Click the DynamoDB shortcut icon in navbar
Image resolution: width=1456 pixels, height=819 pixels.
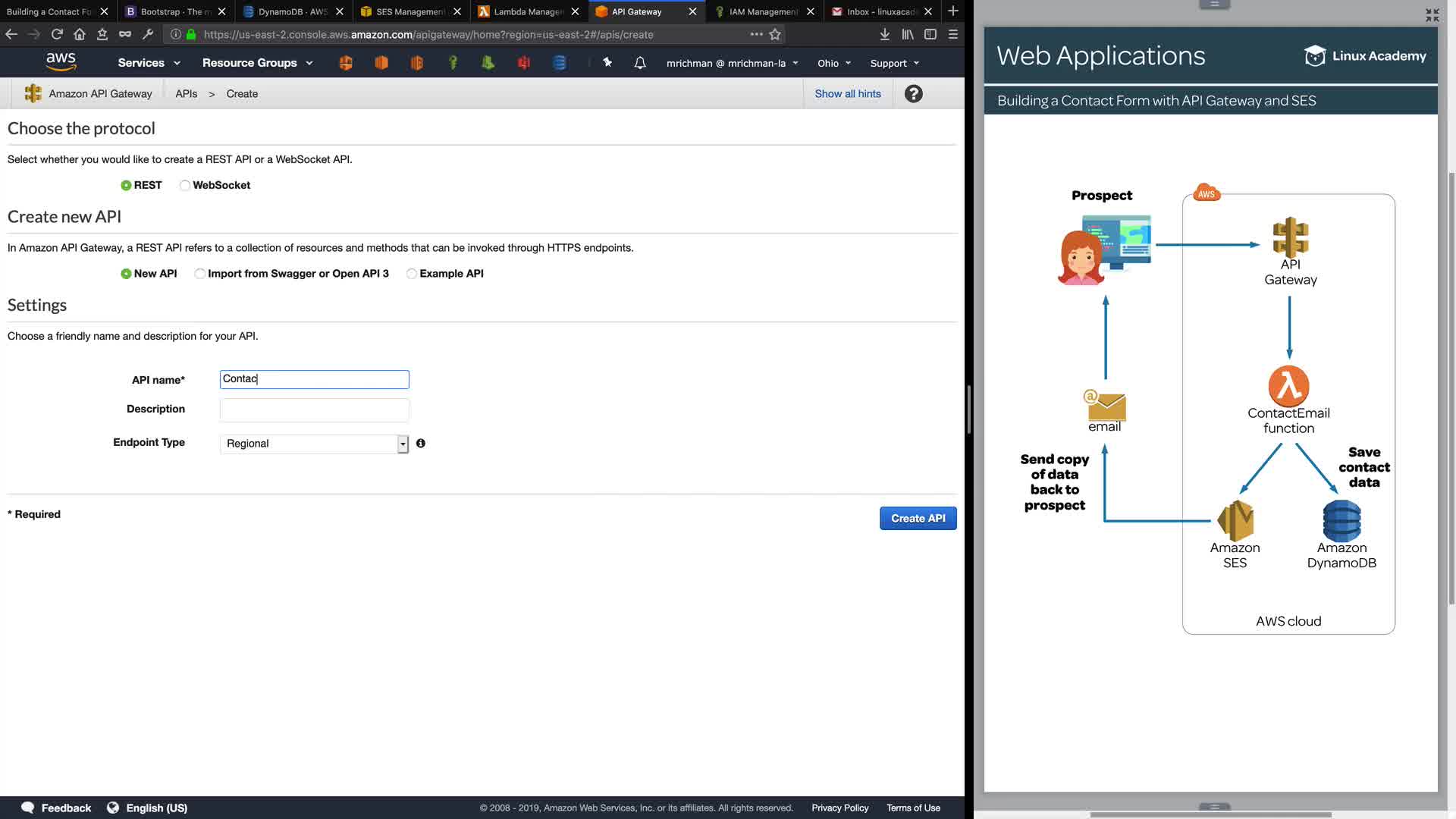click(x=560, y=63)
